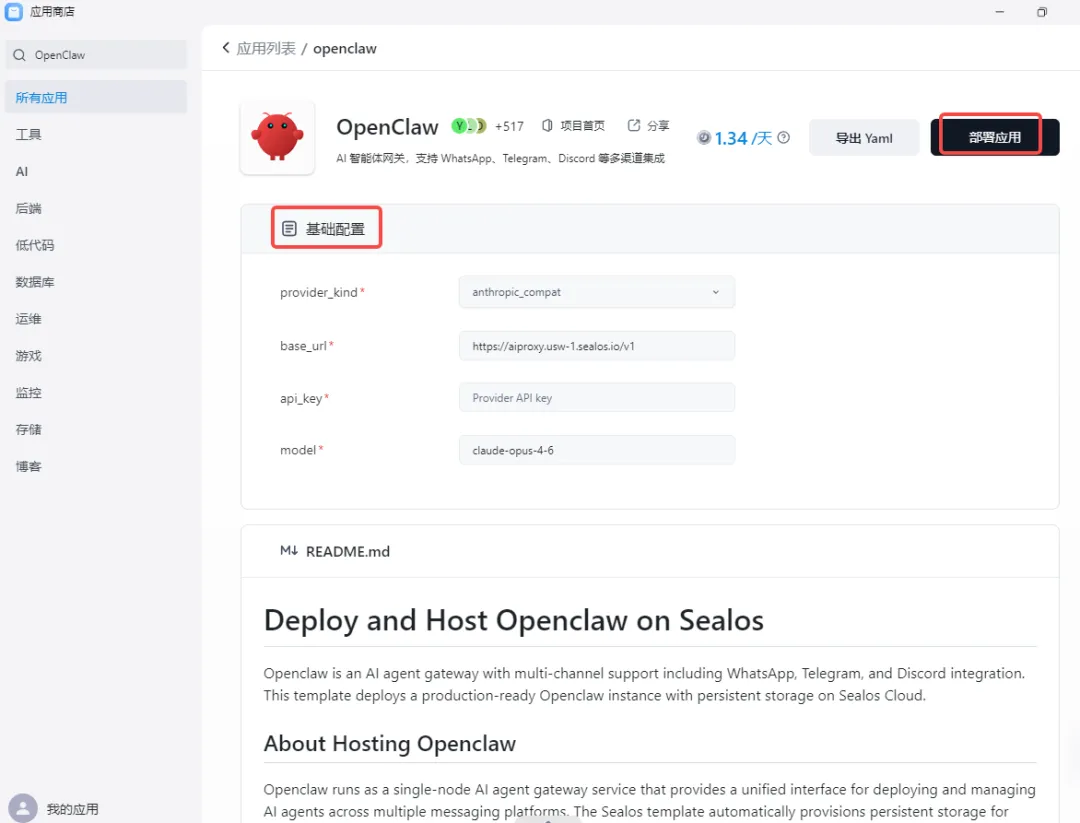Click 项目首页 link text

pyautogui.click(x=583, y=125)
